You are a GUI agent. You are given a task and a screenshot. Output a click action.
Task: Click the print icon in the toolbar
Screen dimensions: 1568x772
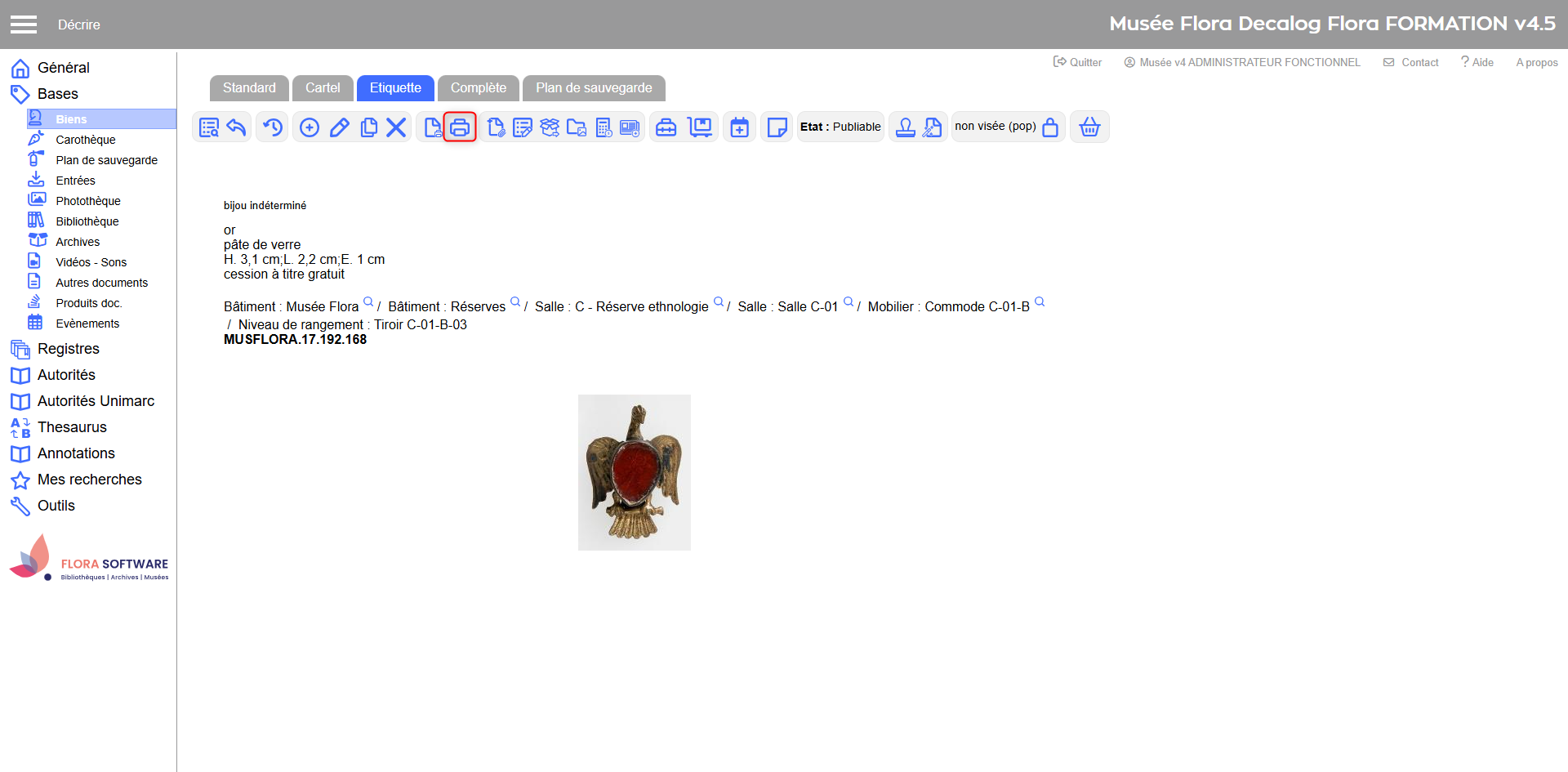pos(460,127)
